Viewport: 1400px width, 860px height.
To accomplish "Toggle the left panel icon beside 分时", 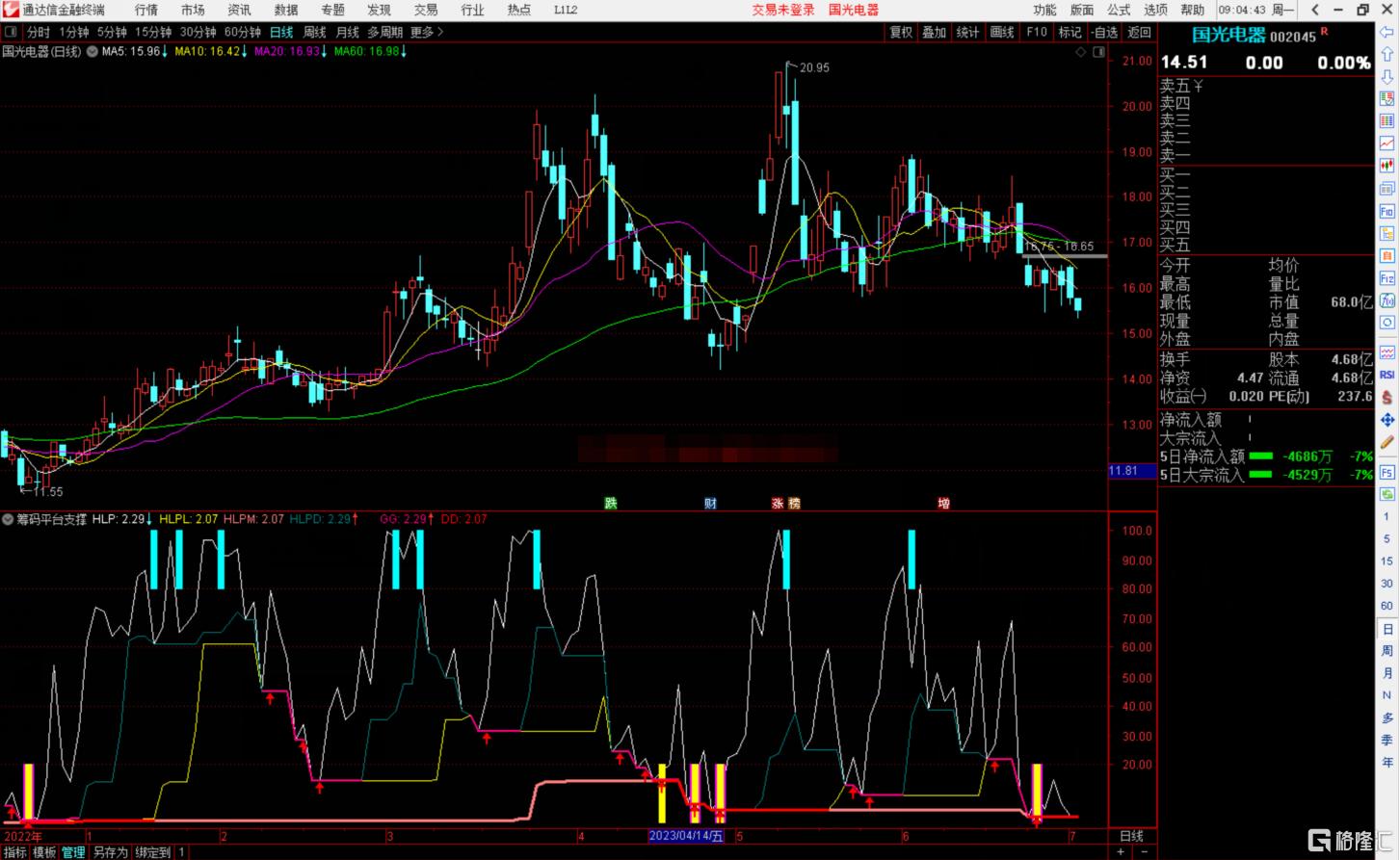I will click(x=12, y=32).
